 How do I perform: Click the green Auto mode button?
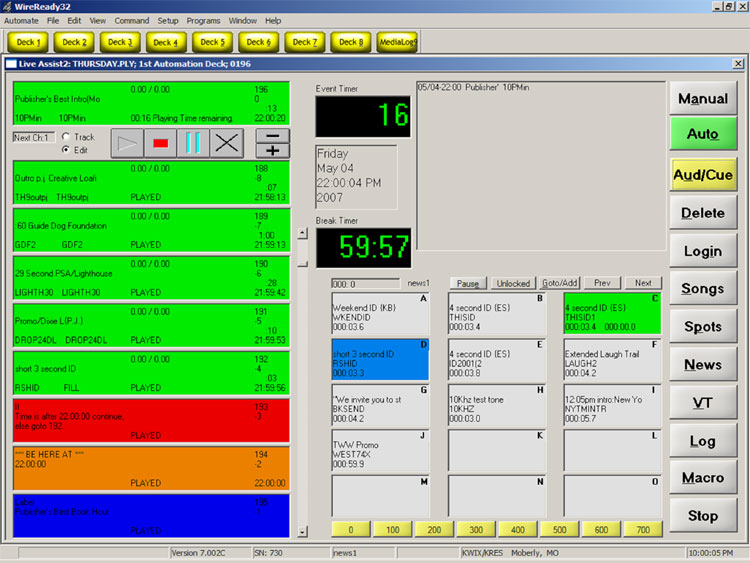[x=703, y=133]
